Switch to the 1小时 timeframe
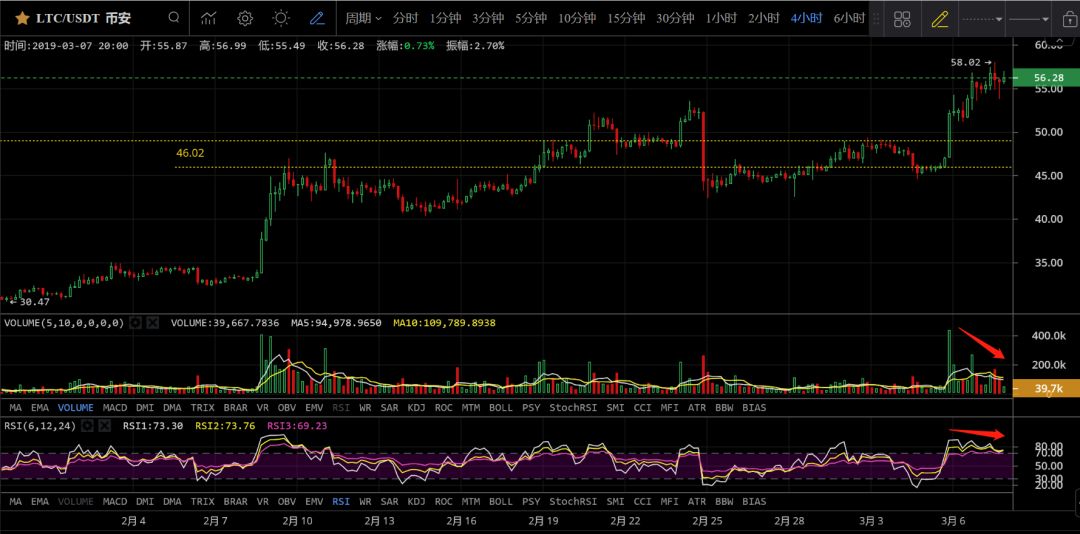The height and width of the screenshot is (534, 1080). (720, 19)
